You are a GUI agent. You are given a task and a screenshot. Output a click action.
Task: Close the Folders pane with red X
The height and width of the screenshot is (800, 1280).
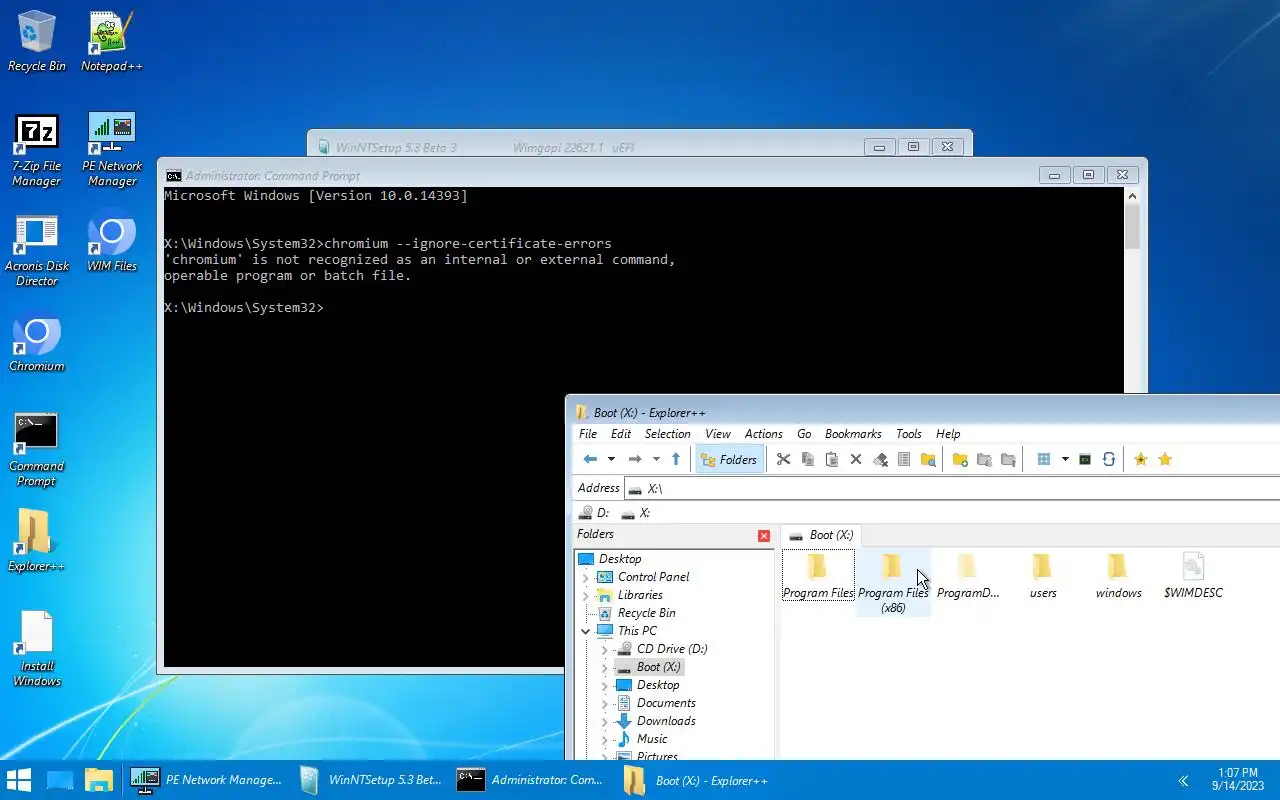click(x=764, y=536)
